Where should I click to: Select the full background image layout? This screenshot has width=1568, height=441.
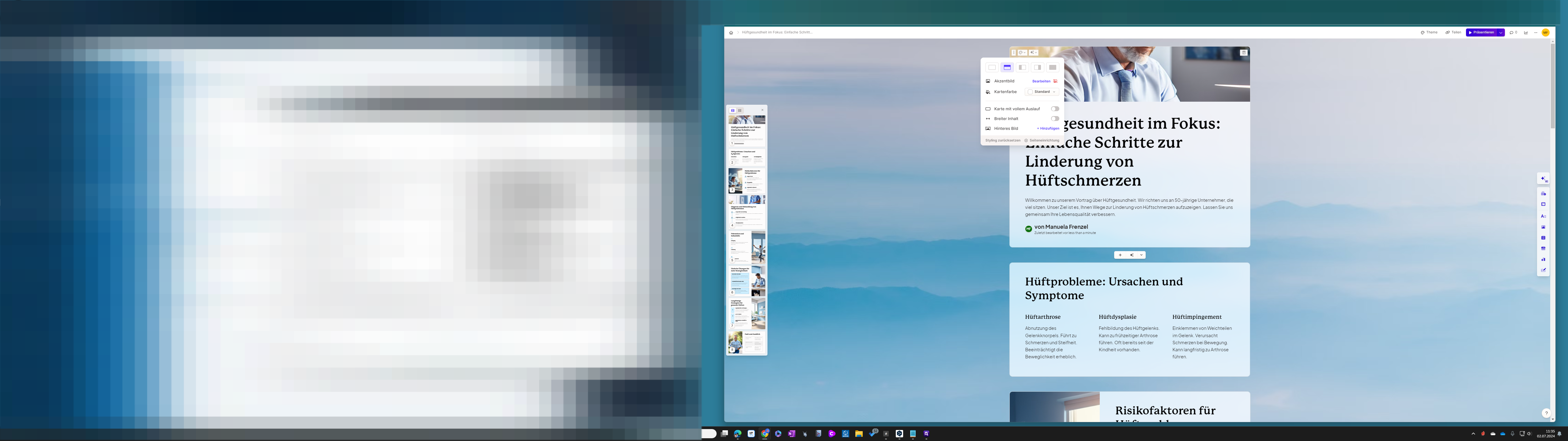pyautogui.click(x=1053, y=68)
